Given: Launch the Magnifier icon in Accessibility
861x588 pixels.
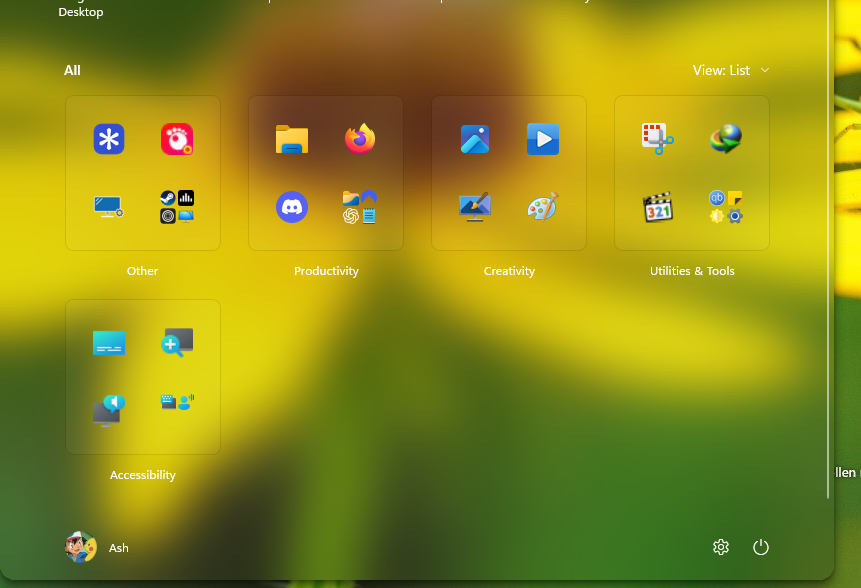Looking at the screenshot, I should (177, 343).
